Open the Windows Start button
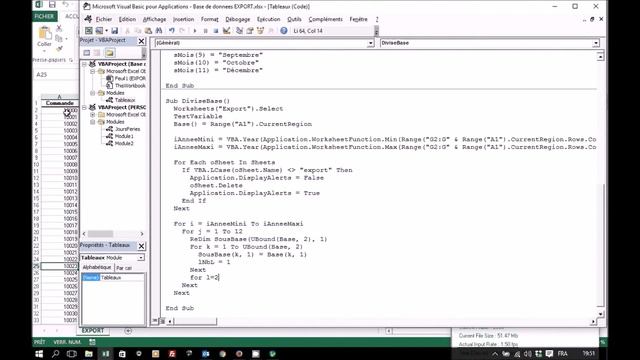640x360 pixels. pyautogui.click(x=39, y=354)
